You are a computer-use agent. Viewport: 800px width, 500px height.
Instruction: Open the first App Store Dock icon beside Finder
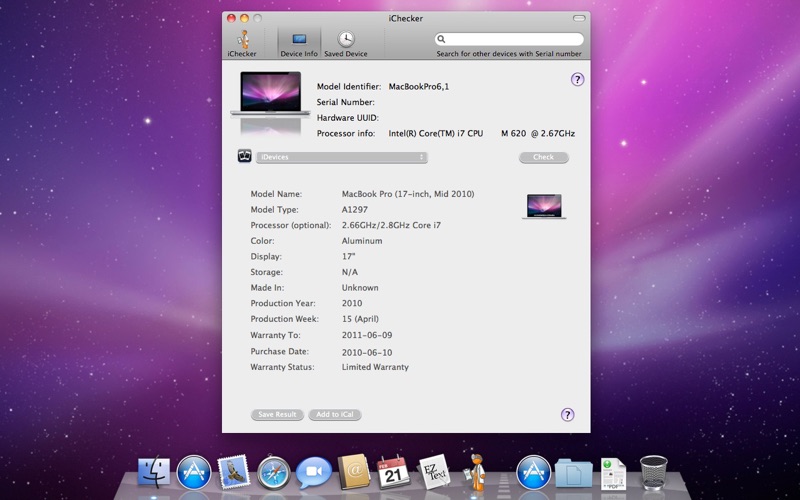(194, 472)
